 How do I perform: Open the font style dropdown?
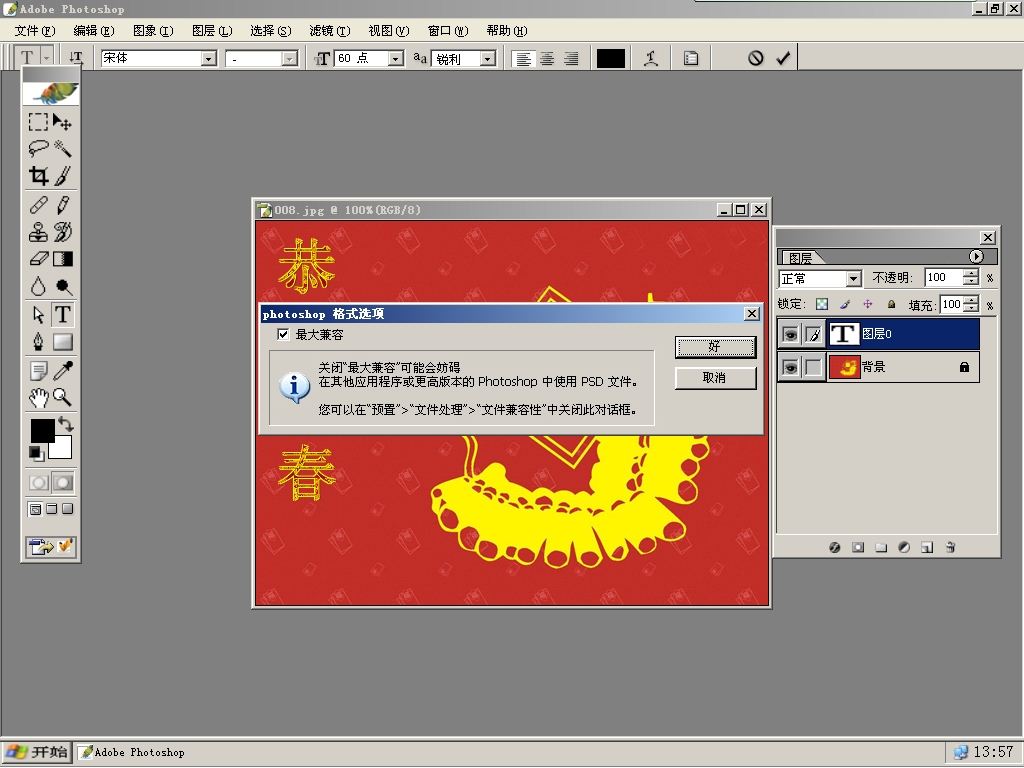(289, 59)
